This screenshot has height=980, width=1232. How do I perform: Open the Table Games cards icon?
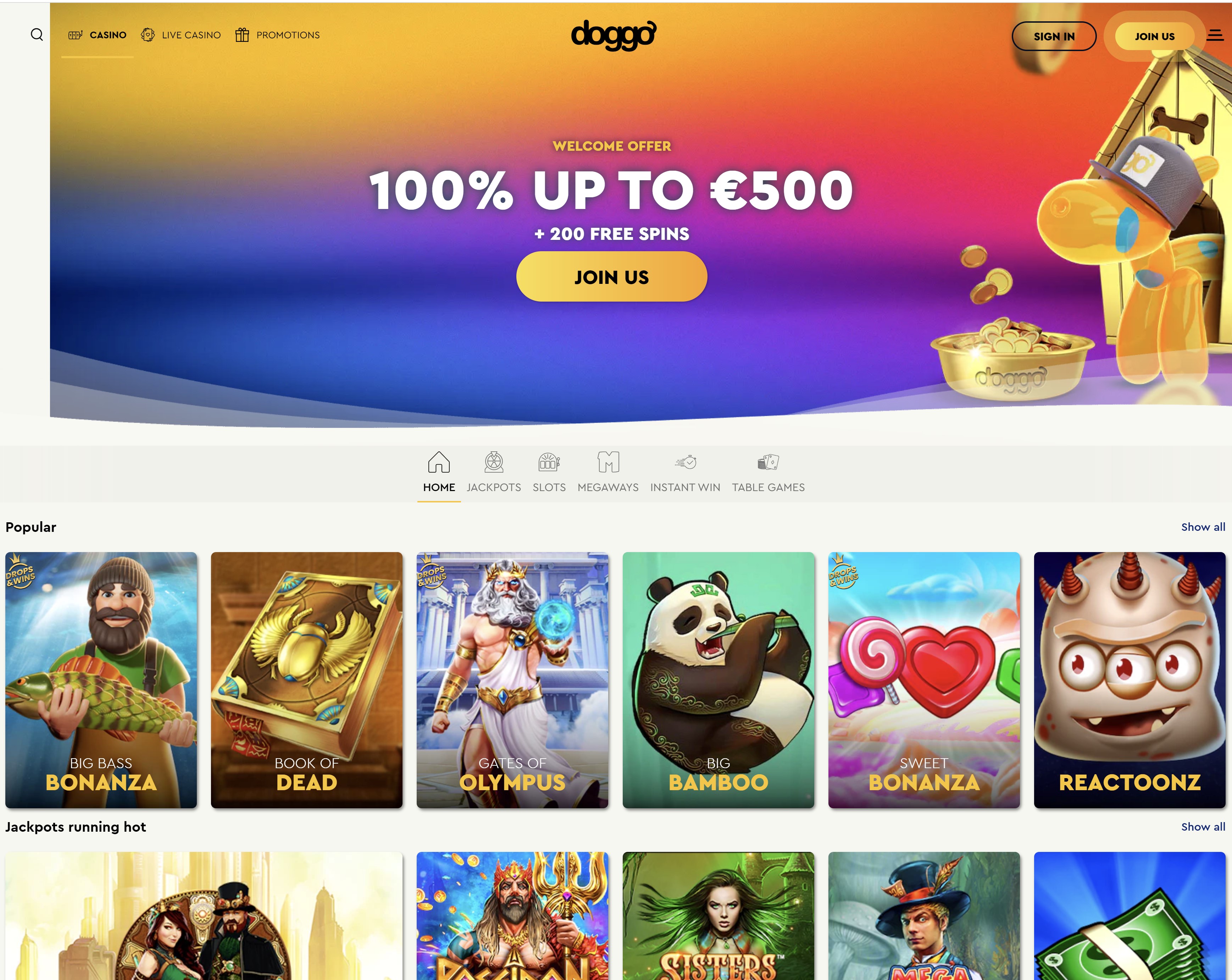point(768,462)
